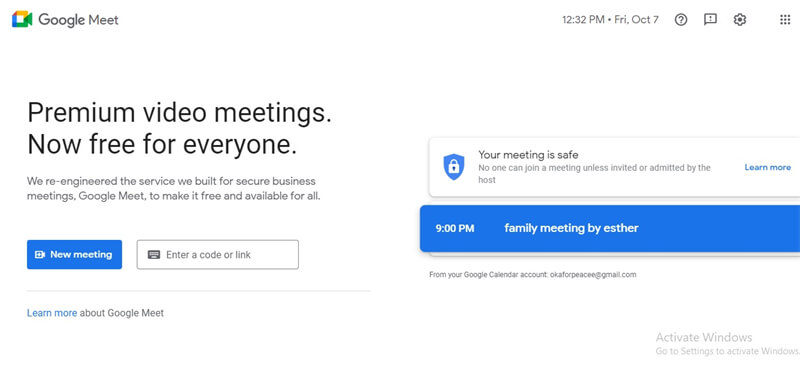This screenshot has height=369, width=800.
Task: Click the 9:00 PM meeting time label
Action: pyautogui.click(x=455, y=228)
